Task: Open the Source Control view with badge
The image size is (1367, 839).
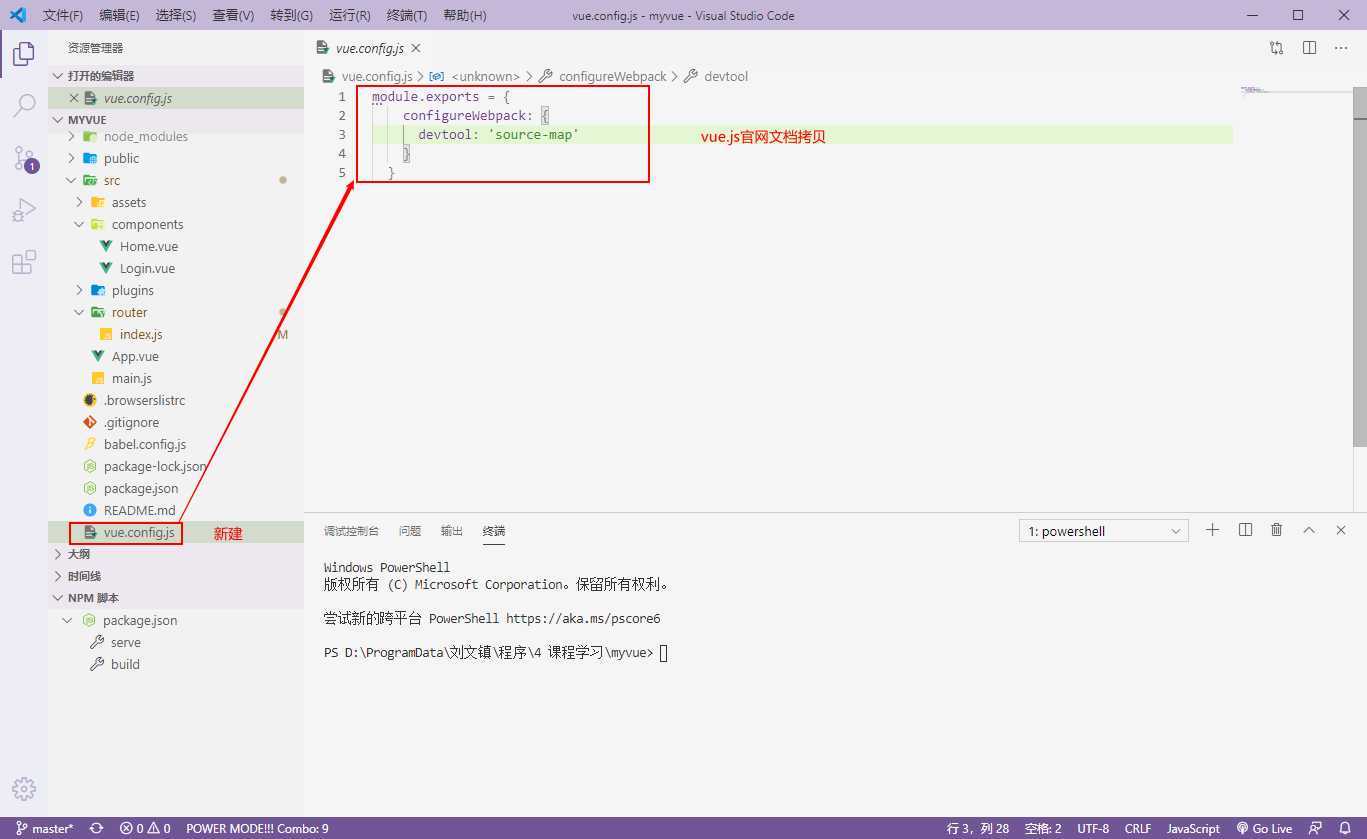Action: [24, 158]
